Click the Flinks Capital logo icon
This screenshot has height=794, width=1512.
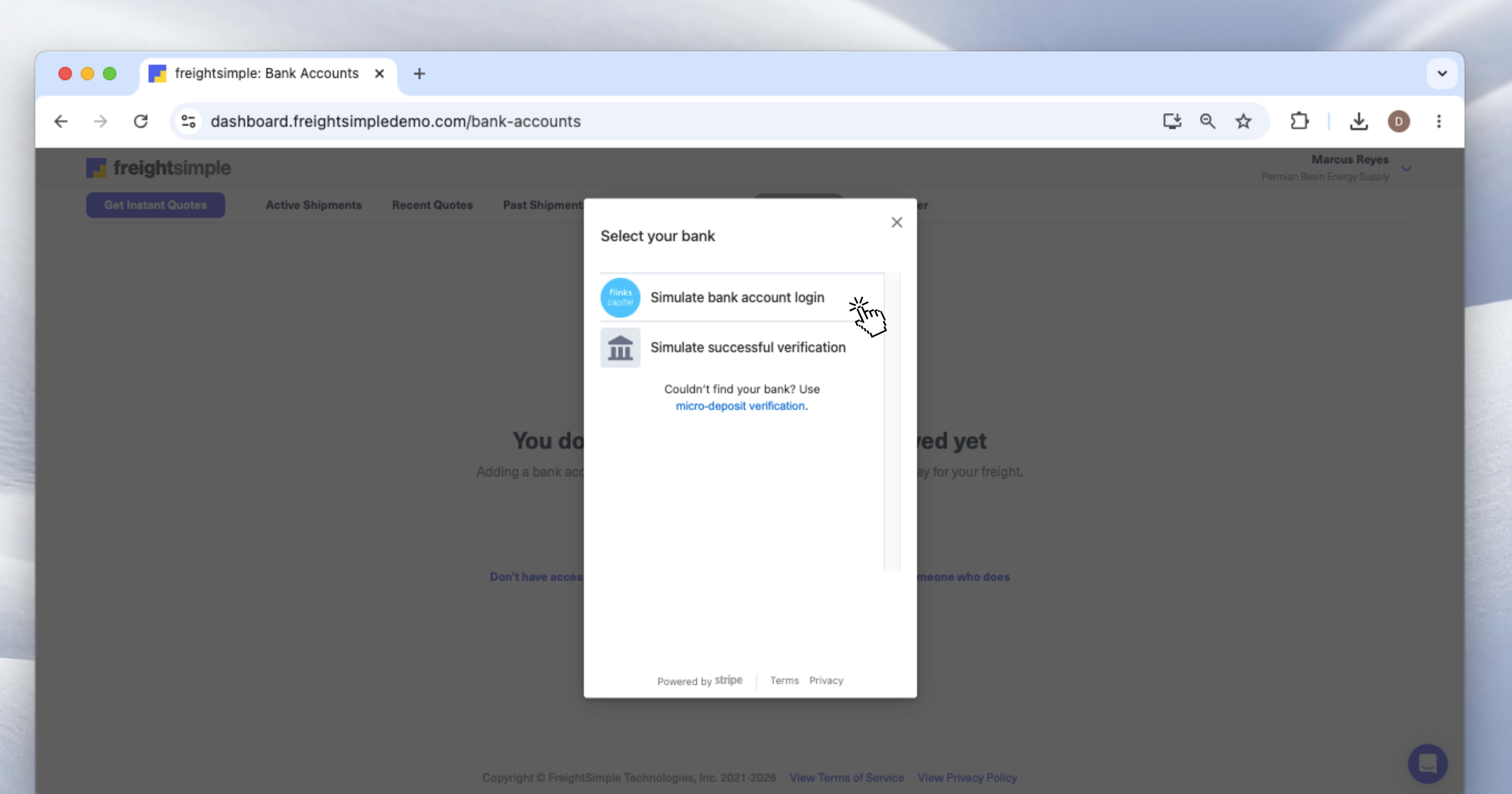coord(620,298)
